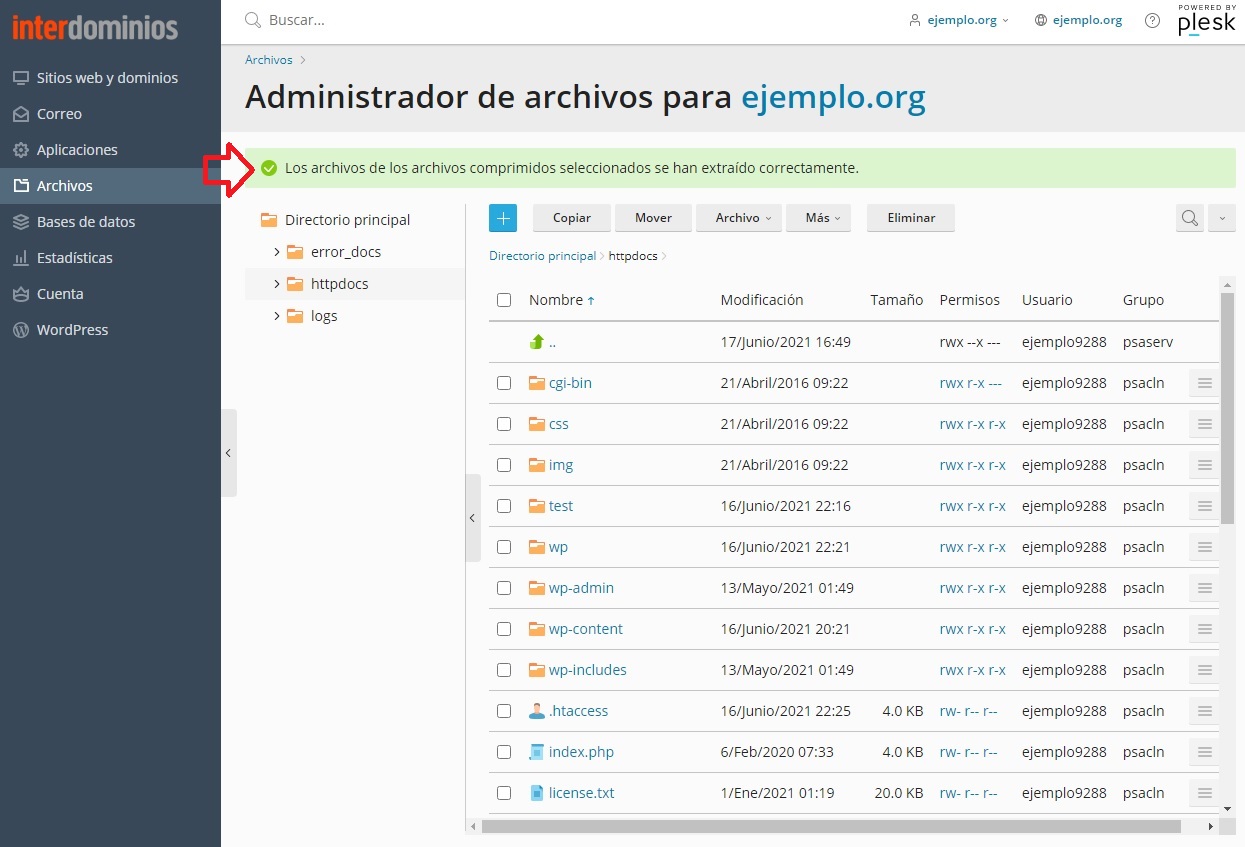Open the wp-admin folder link

pos(581,588)
